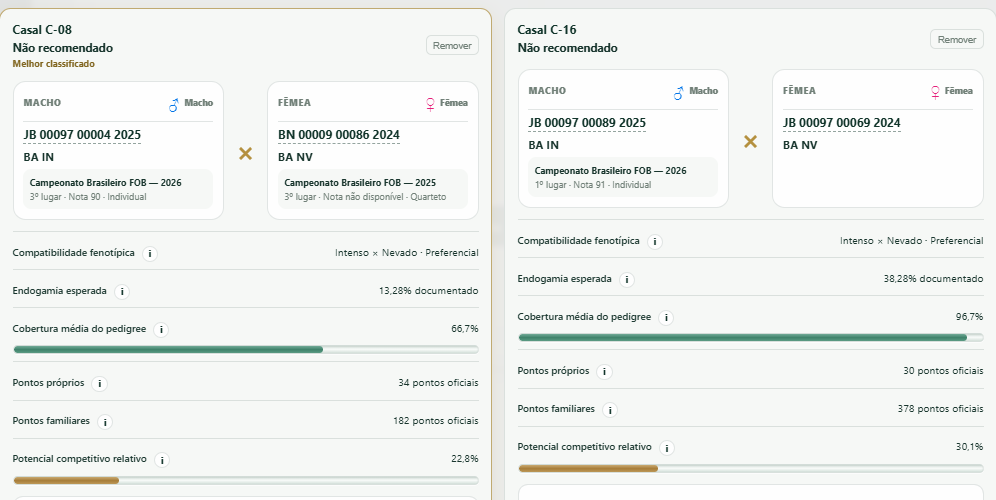Click Pontos familiares info icon in Casal C-08
Screen dimensions: 996x500
(x=105, y=422)
